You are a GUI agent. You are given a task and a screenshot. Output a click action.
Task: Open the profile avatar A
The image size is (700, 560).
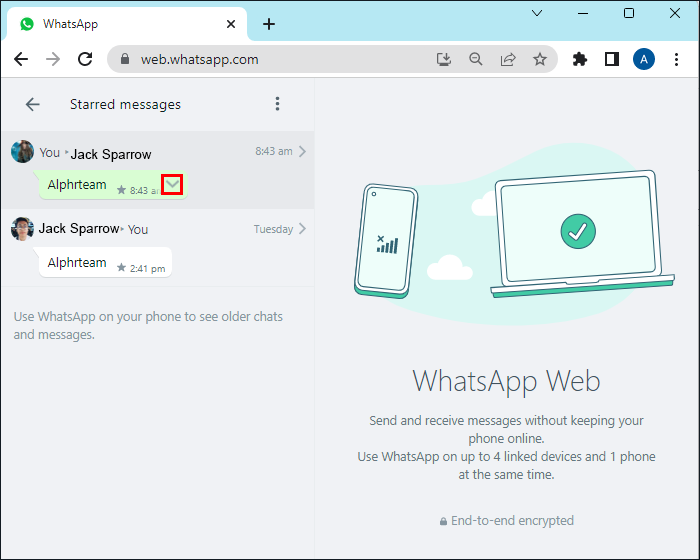click(644, 59)
